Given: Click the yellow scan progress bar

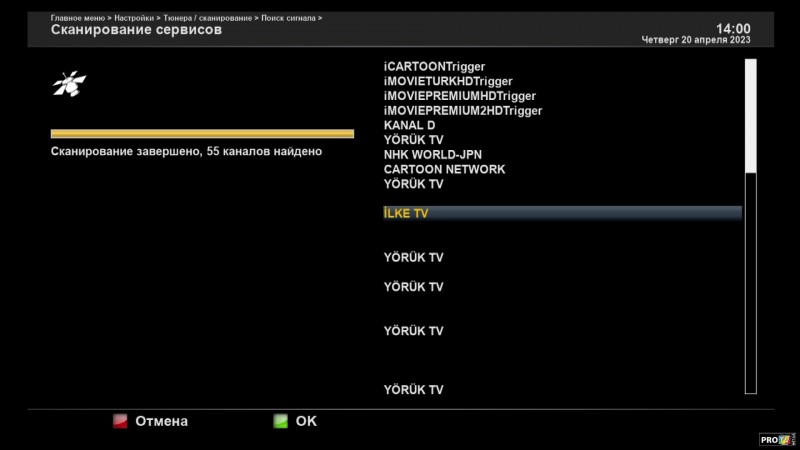Looking at the screenshot, I should [x=202, y=133].
